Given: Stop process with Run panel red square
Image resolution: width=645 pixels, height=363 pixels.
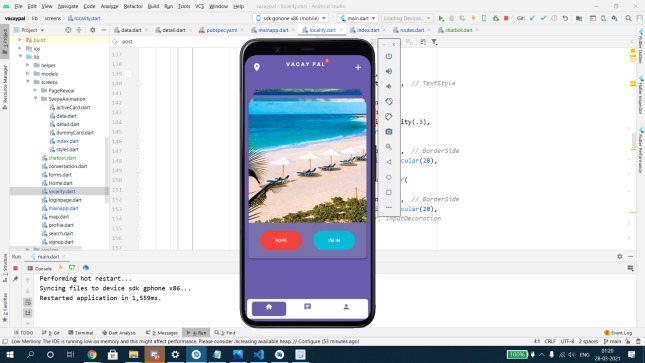Looking at the screenshot, I should [15, 268].
